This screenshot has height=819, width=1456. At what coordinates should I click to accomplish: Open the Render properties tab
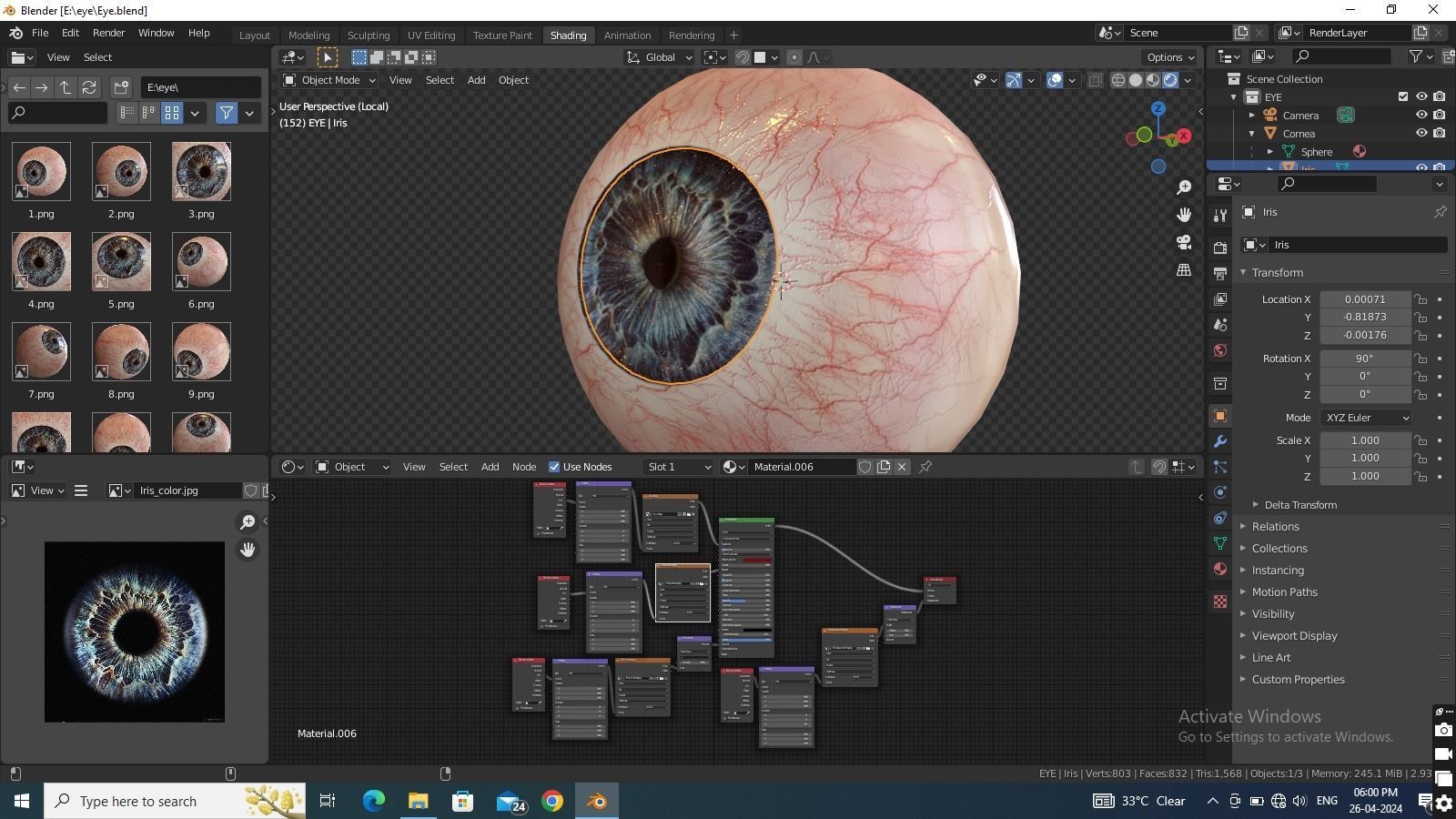[1220, 248]
